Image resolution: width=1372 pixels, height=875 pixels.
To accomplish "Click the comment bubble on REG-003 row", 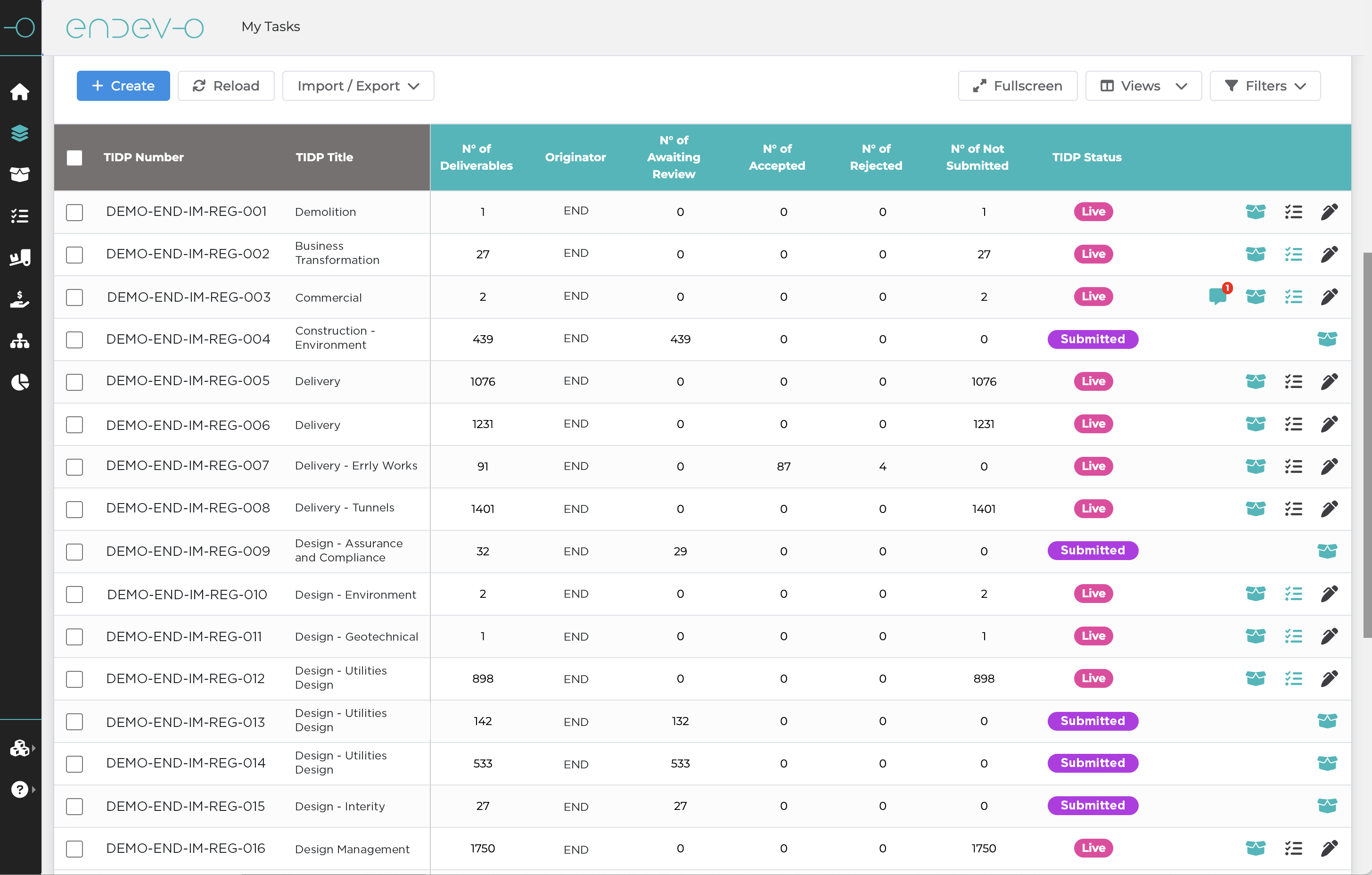I will click(1217, 297).
